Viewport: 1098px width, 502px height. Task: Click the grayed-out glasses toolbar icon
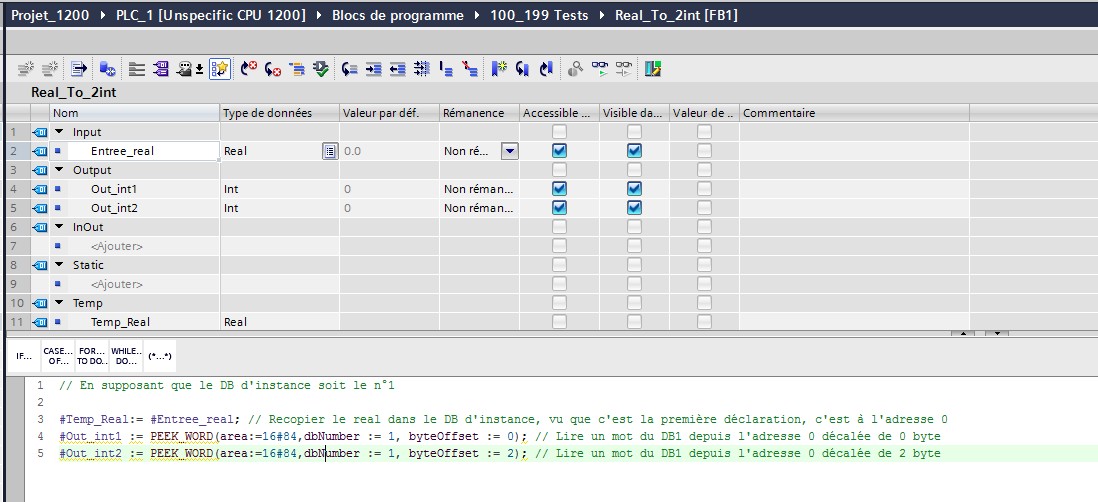(x=623, y=69)
